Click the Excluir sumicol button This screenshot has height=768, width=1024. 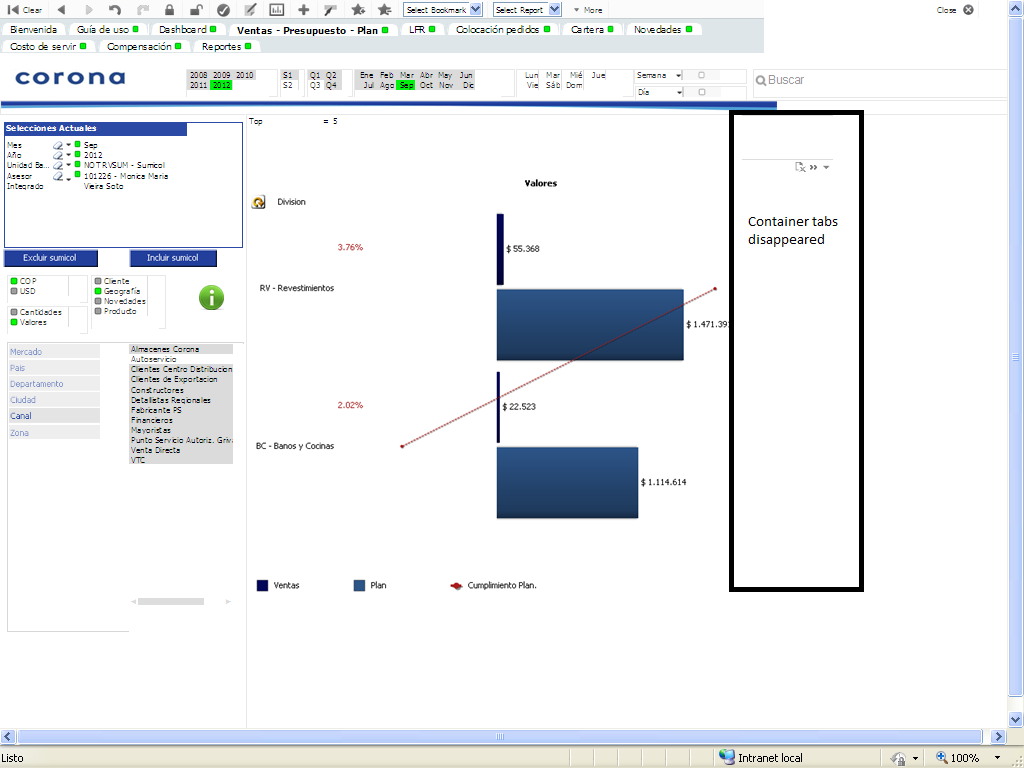point(50,258)
